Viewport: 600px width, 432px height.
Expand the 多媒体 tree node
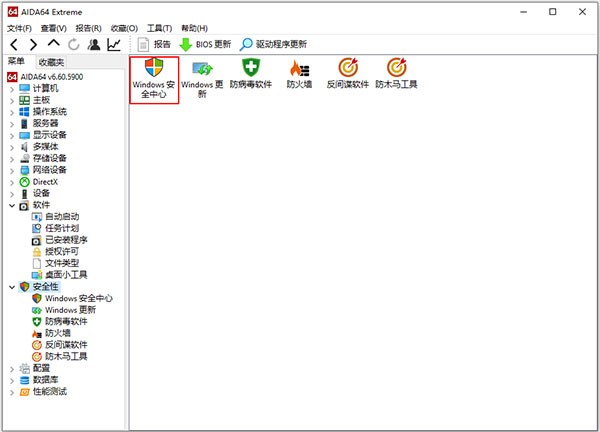click(12, 147)
